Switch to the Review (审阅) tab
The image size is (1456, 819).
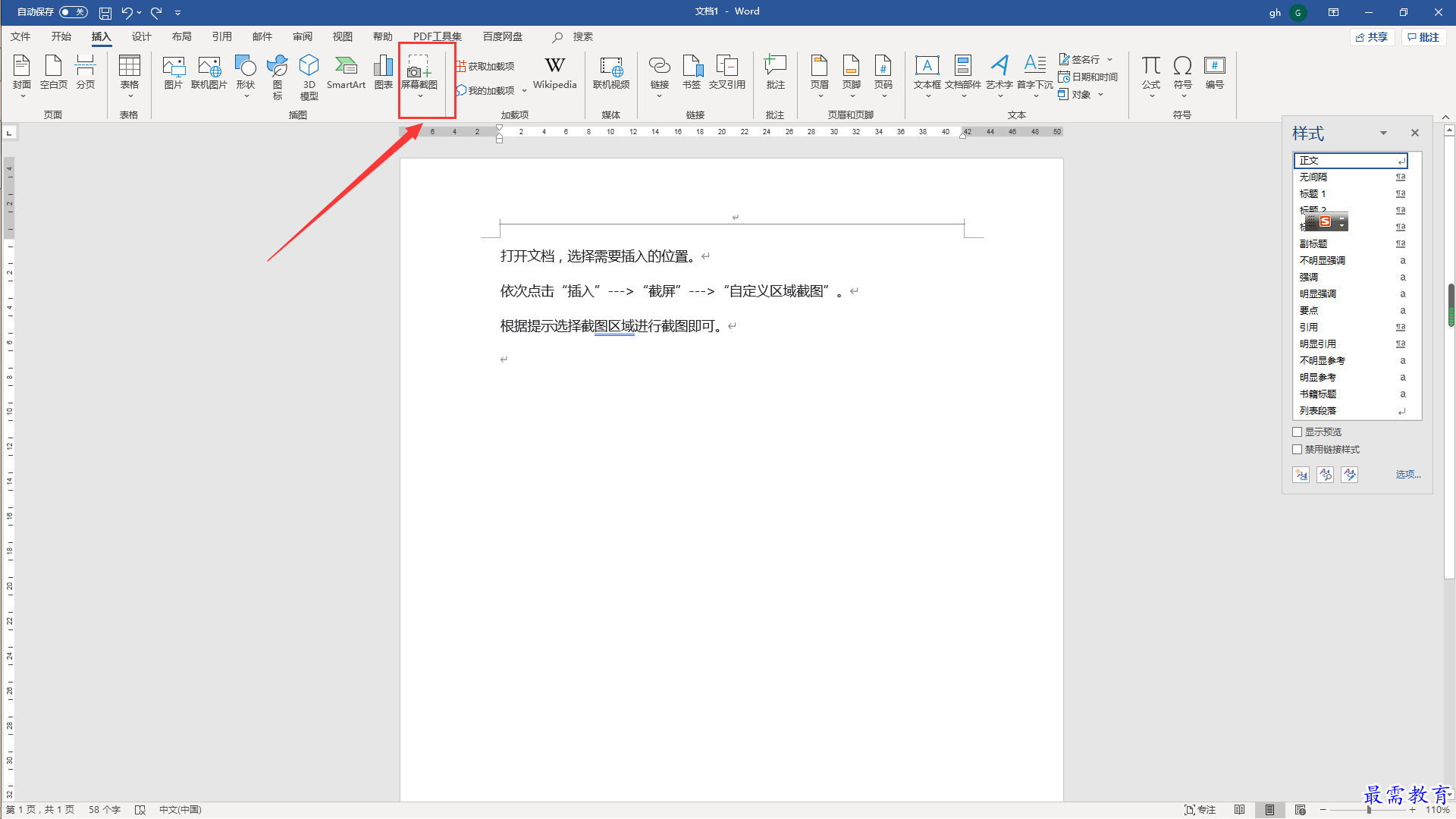click(x=302, y=36)
